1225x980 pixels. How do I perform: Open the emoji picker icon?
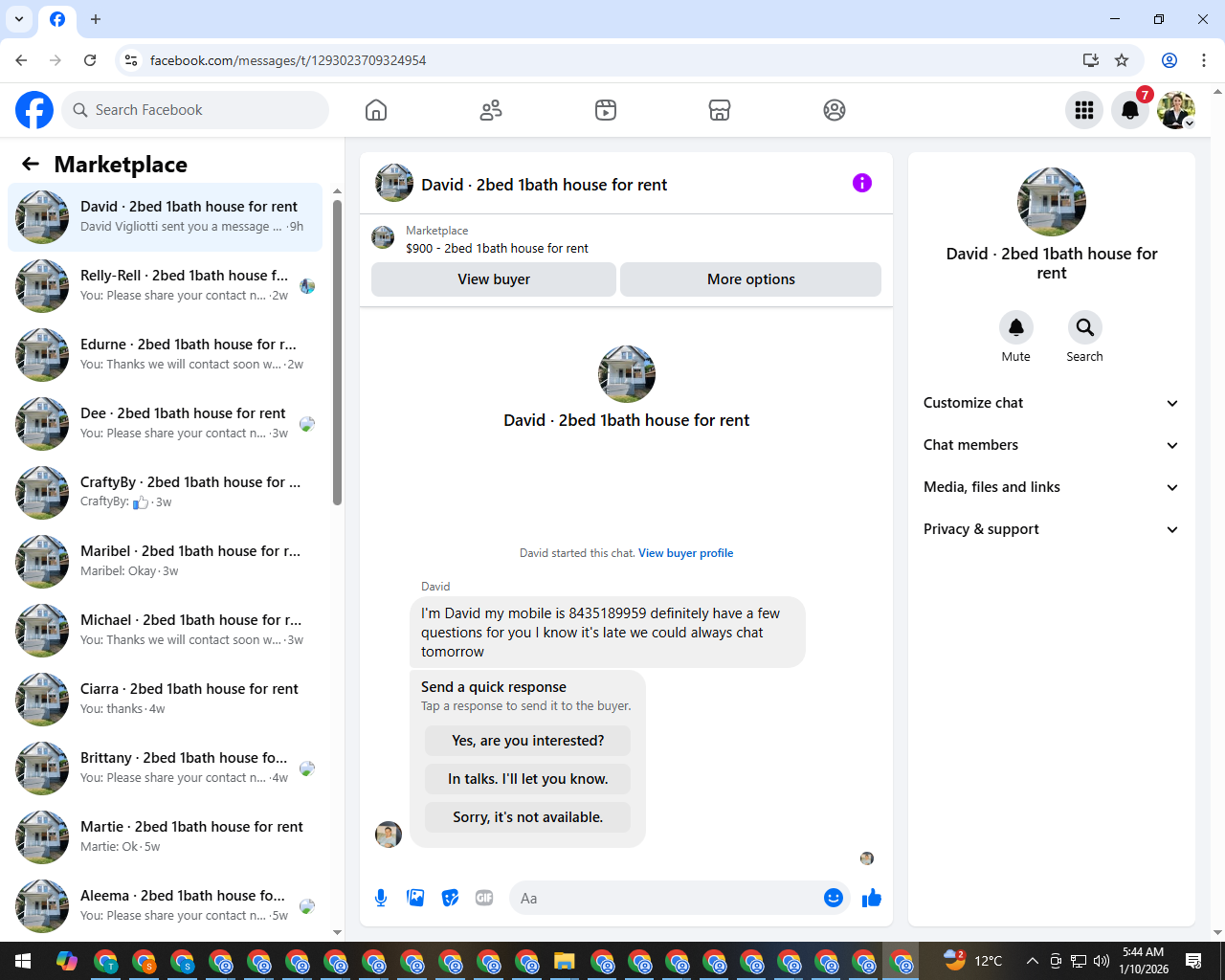(834, 898)
